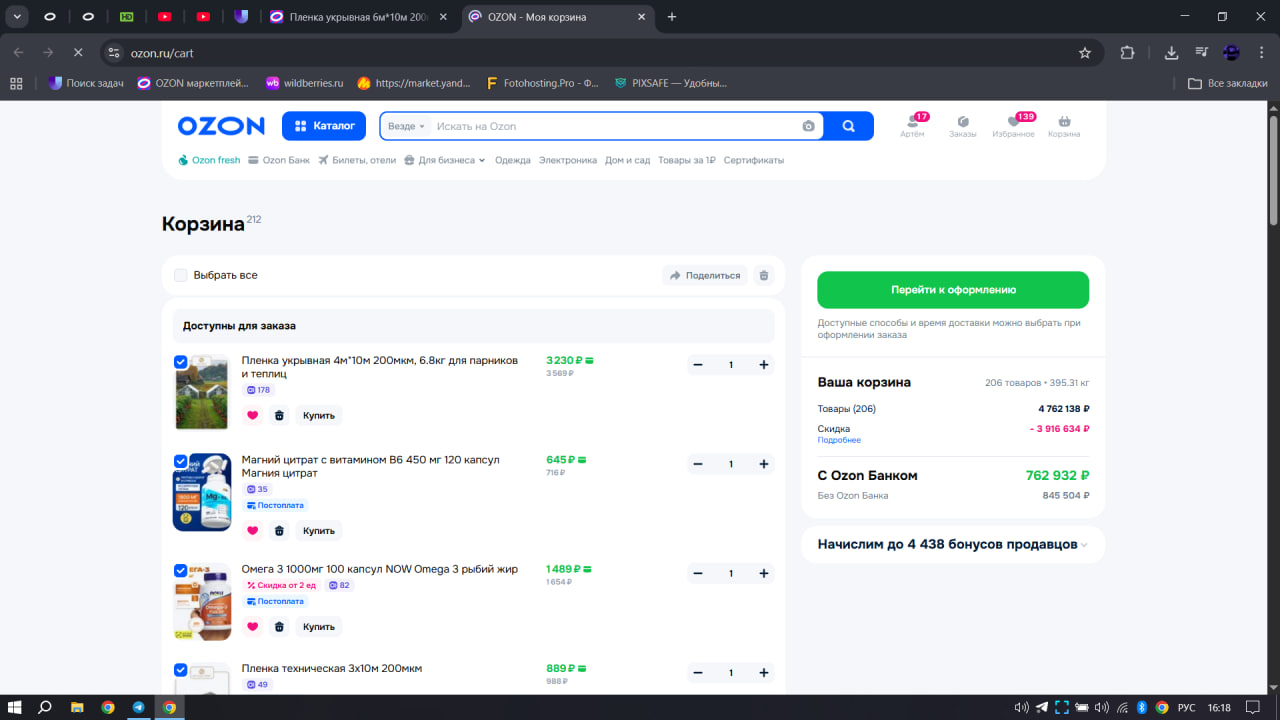This screenshot has width=1280, height=720.
Task: Switch to the Пленка укрывная browser tab
Action: pos(360,17)
